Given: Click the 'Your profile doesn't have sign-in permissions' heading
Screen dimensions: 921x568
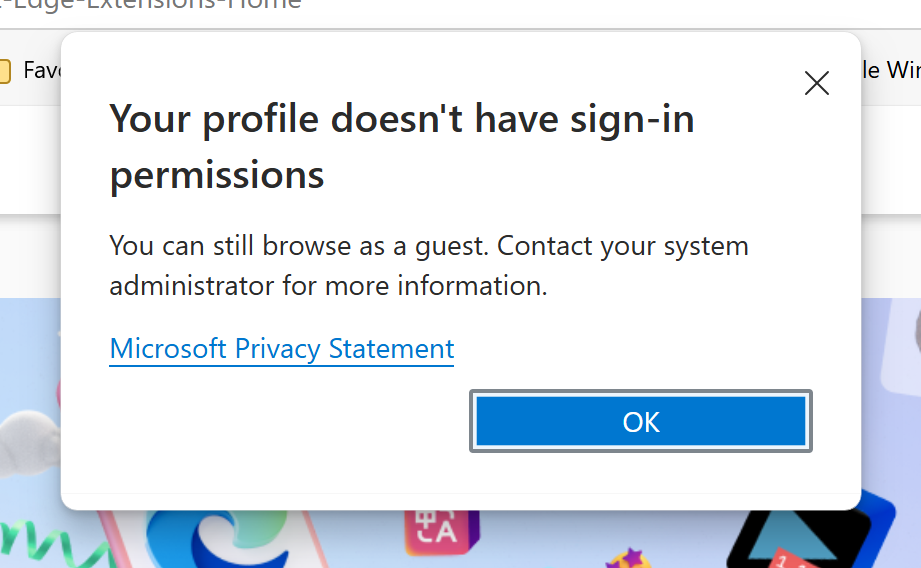Looking at the screenshot, I should (x=401, y=147).
